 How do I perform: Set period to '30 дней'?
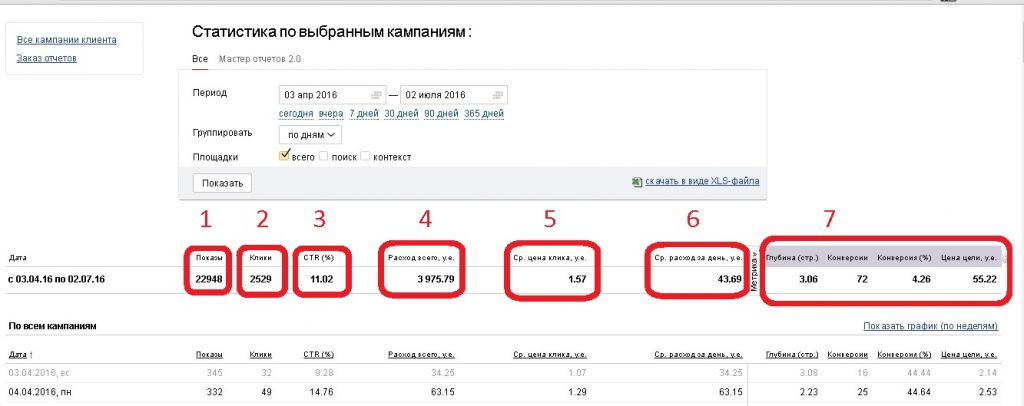400,114
